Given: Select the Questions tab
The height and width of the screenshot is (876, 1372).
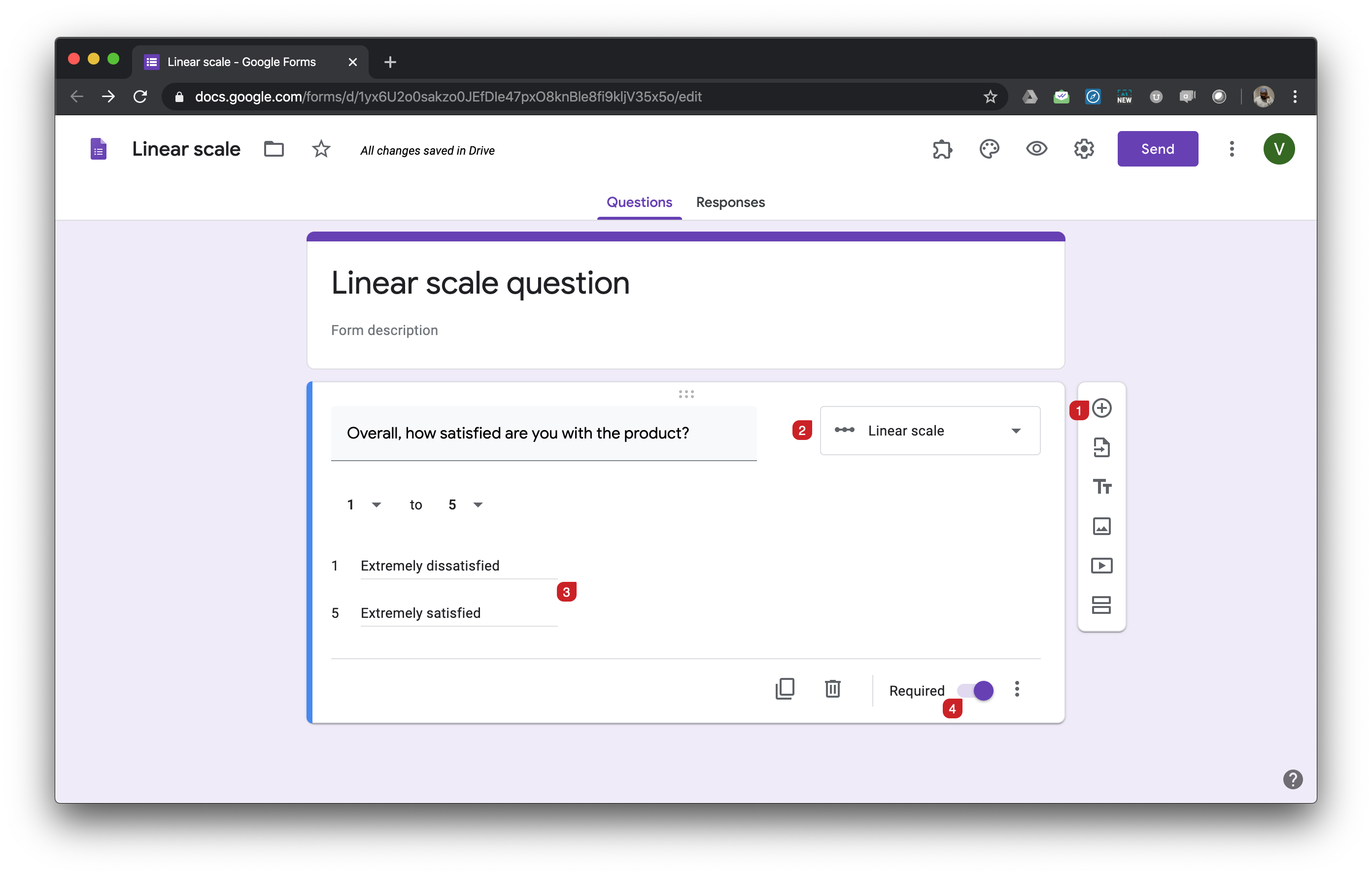Looking at the screenshot, I should (639, 202).
